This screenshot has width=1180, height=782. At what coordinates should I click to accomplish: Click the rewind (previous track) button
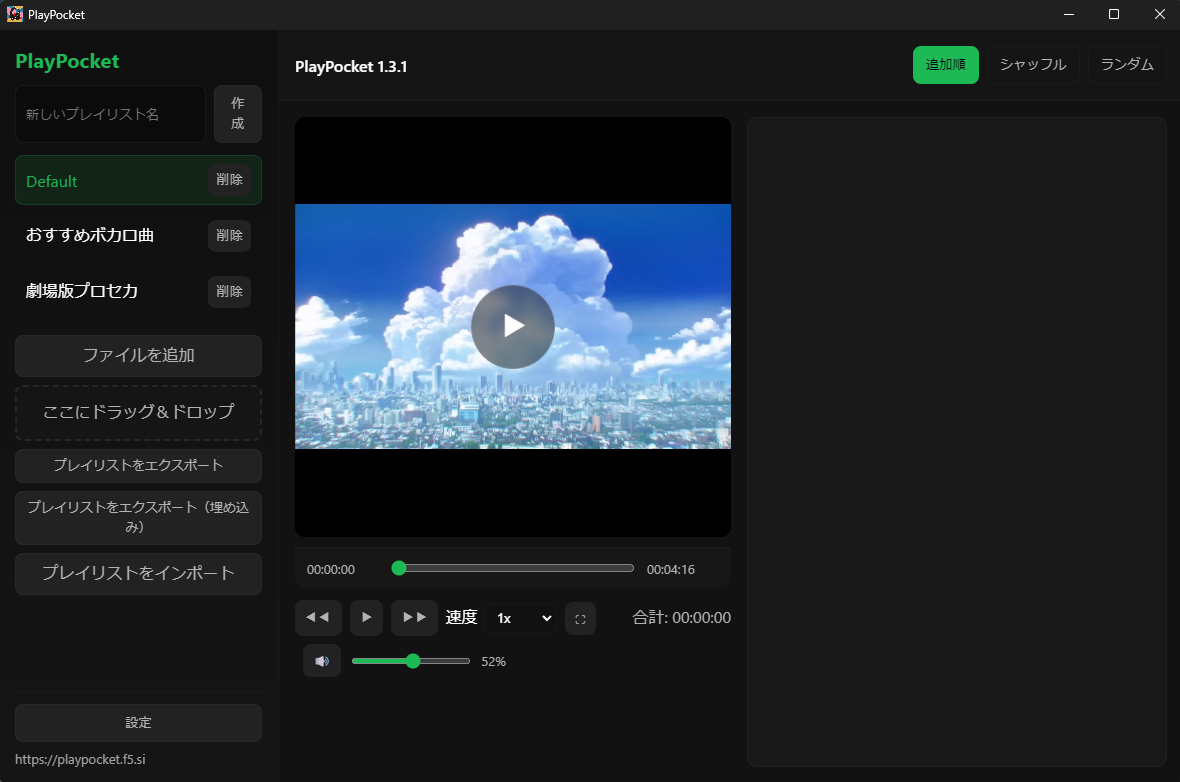point(318,618)
